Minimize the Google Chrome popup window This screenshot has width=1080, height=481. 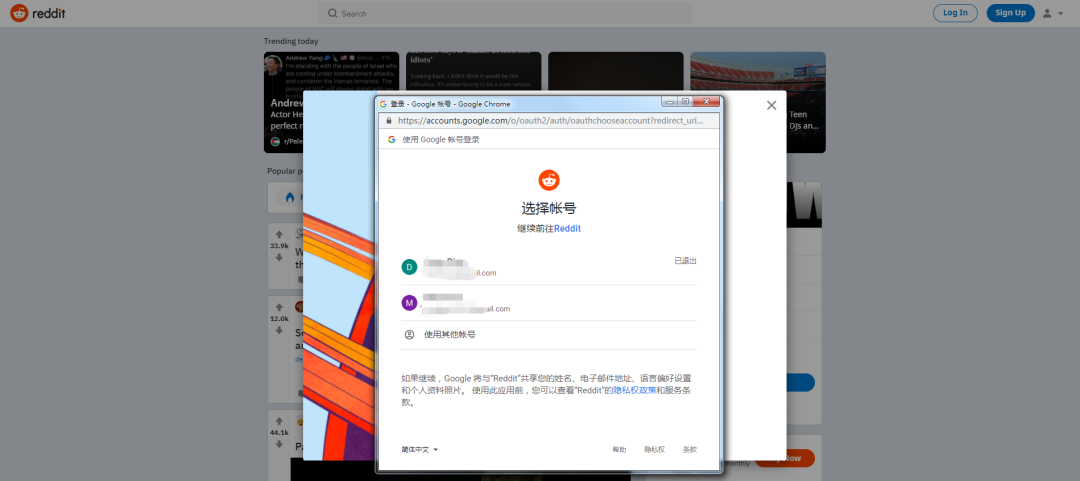pyautogui.click(x=669, y=102)
